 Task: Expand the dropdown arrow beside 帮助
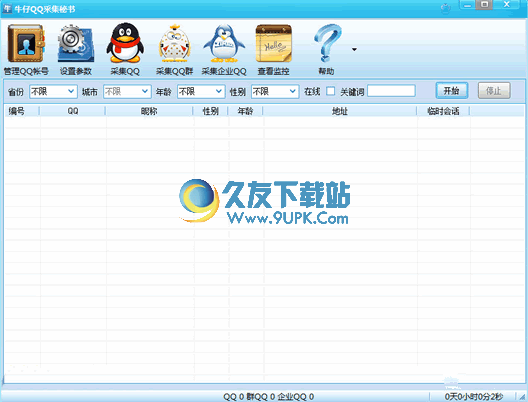pos(354,49)
